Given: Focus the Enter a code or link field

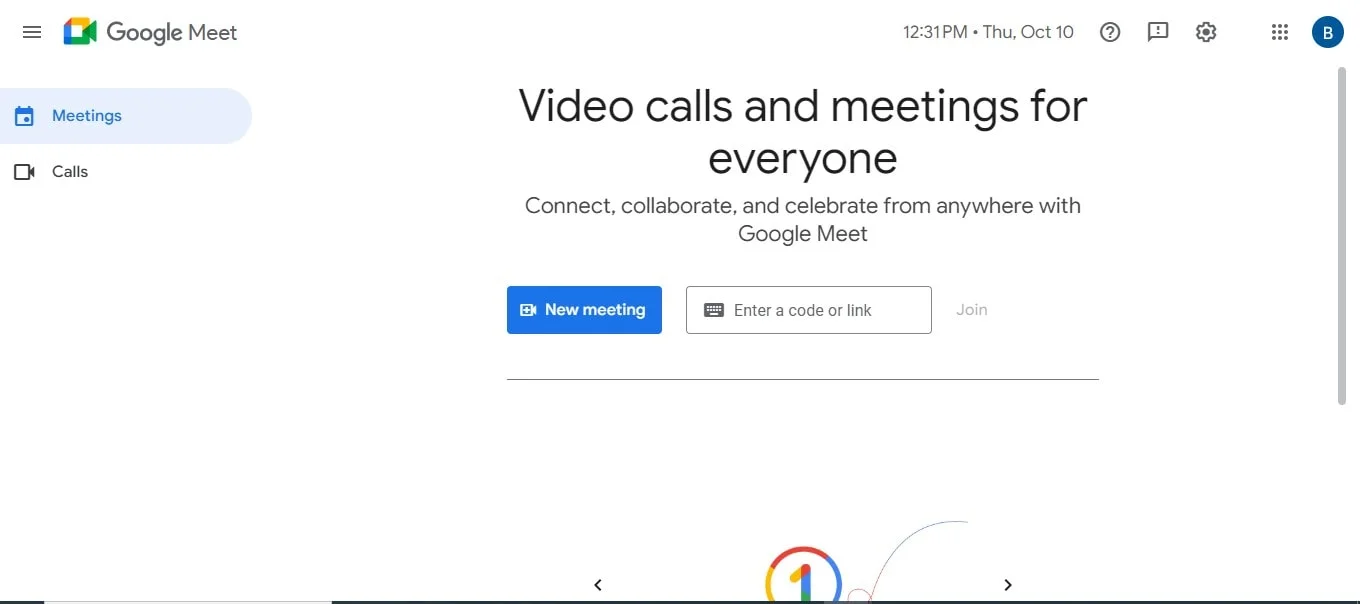Looking at the screenshot, I should (x=809, y=310).
